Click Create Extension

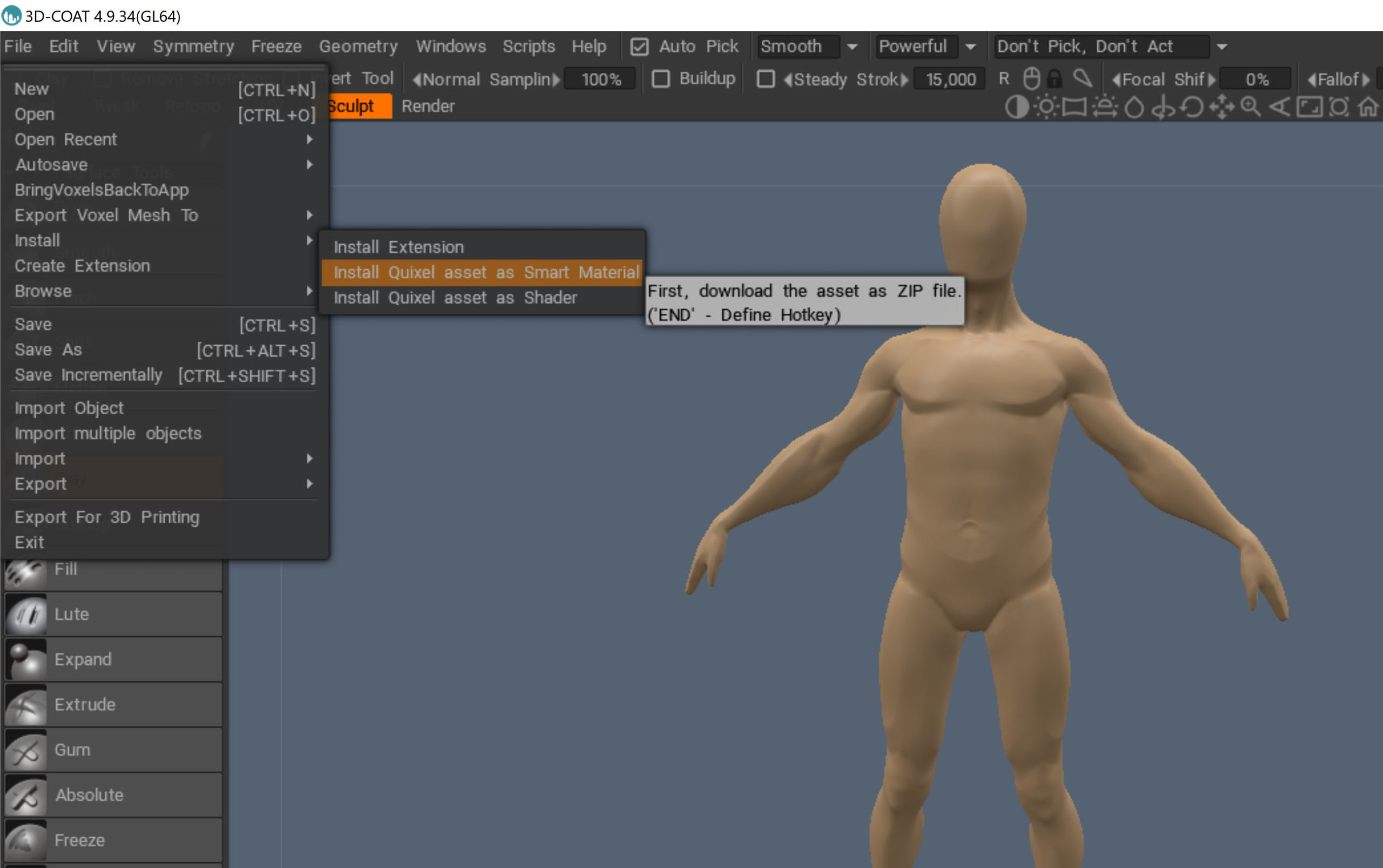[x=165, y=266]
